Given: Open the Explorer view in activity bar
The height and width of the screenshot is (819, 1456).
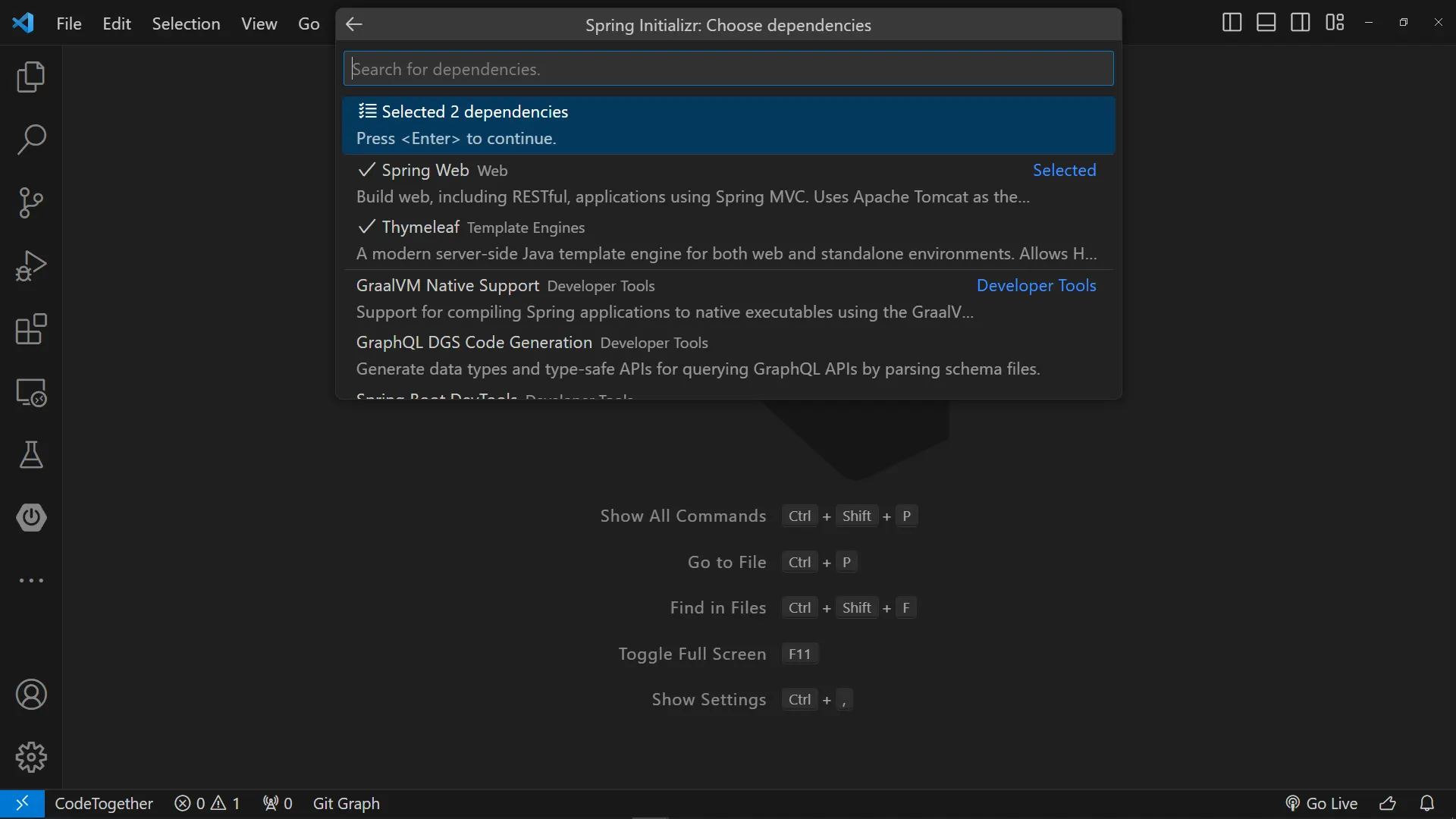Looking at the screenshot, I should click(31, 77).
